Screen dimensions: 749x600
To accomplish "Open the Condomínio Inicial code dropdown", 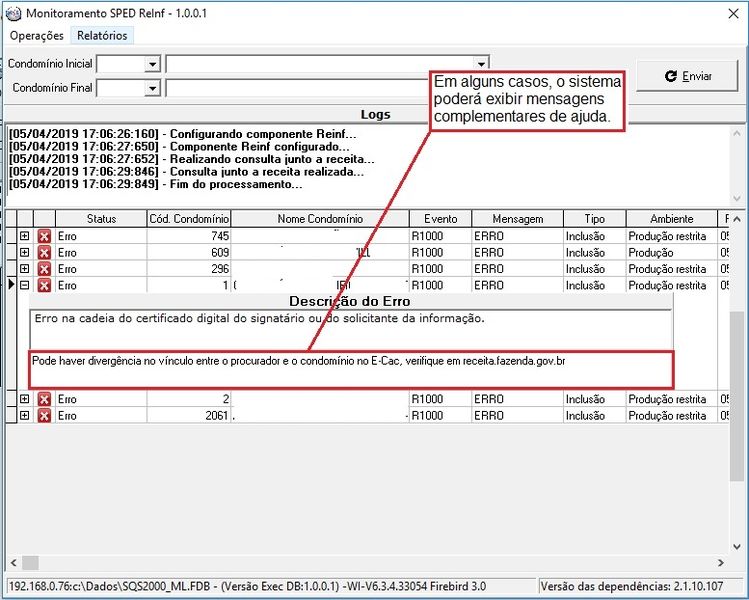I will [152, 64].
